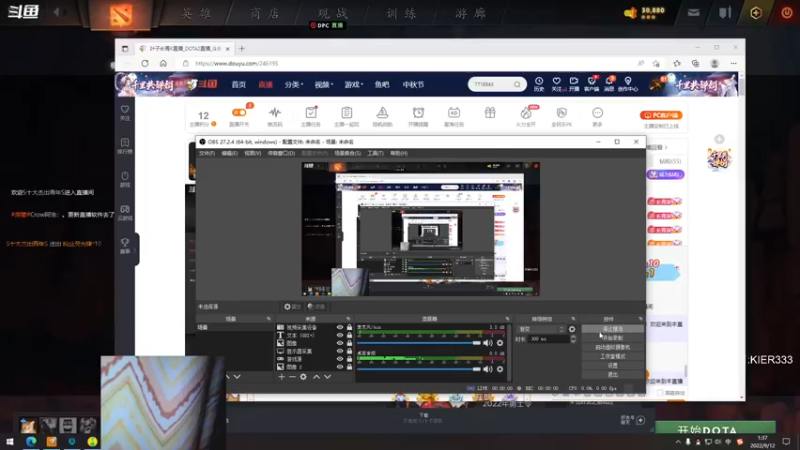
Task: Open 消息 notification icon in Douyu header
Action: click(x=609, y=81)
